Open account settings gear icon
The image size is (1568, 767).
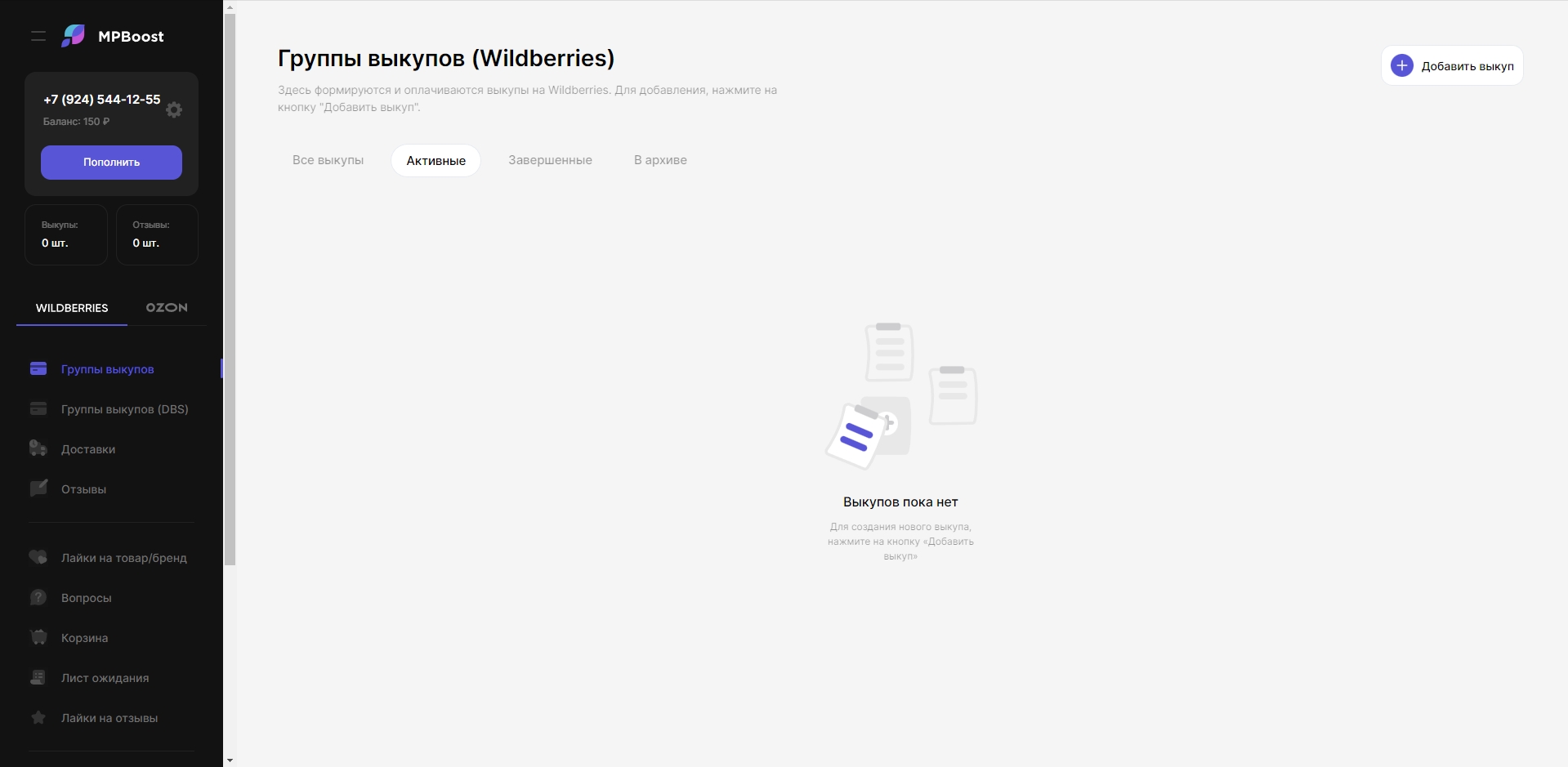(174, 109)
